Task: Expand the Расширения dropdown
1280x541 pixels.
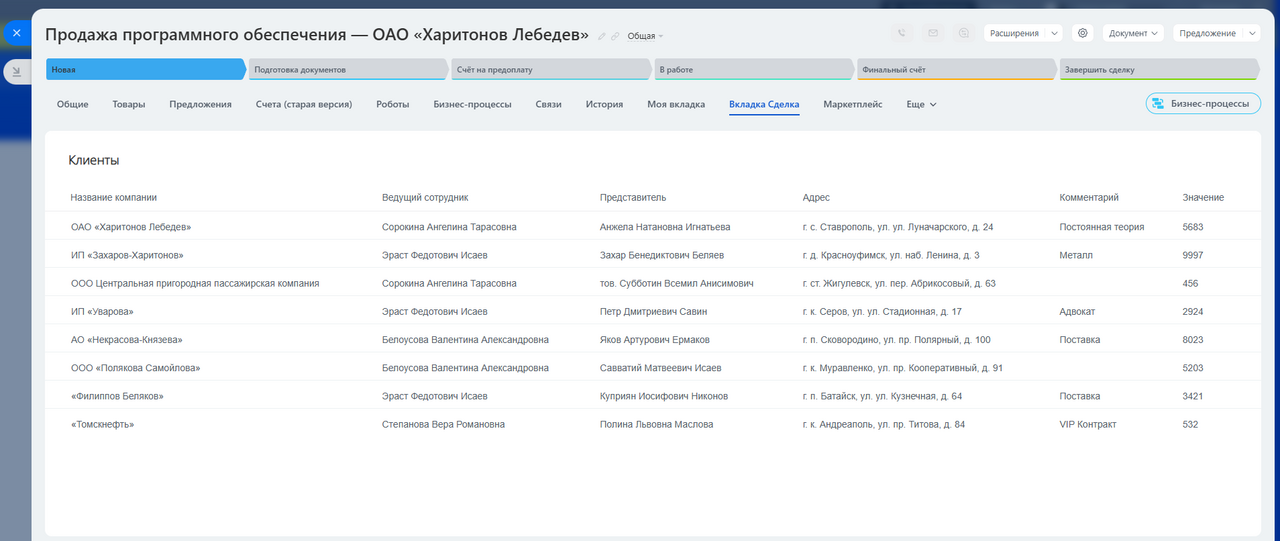Action: 1022,33
